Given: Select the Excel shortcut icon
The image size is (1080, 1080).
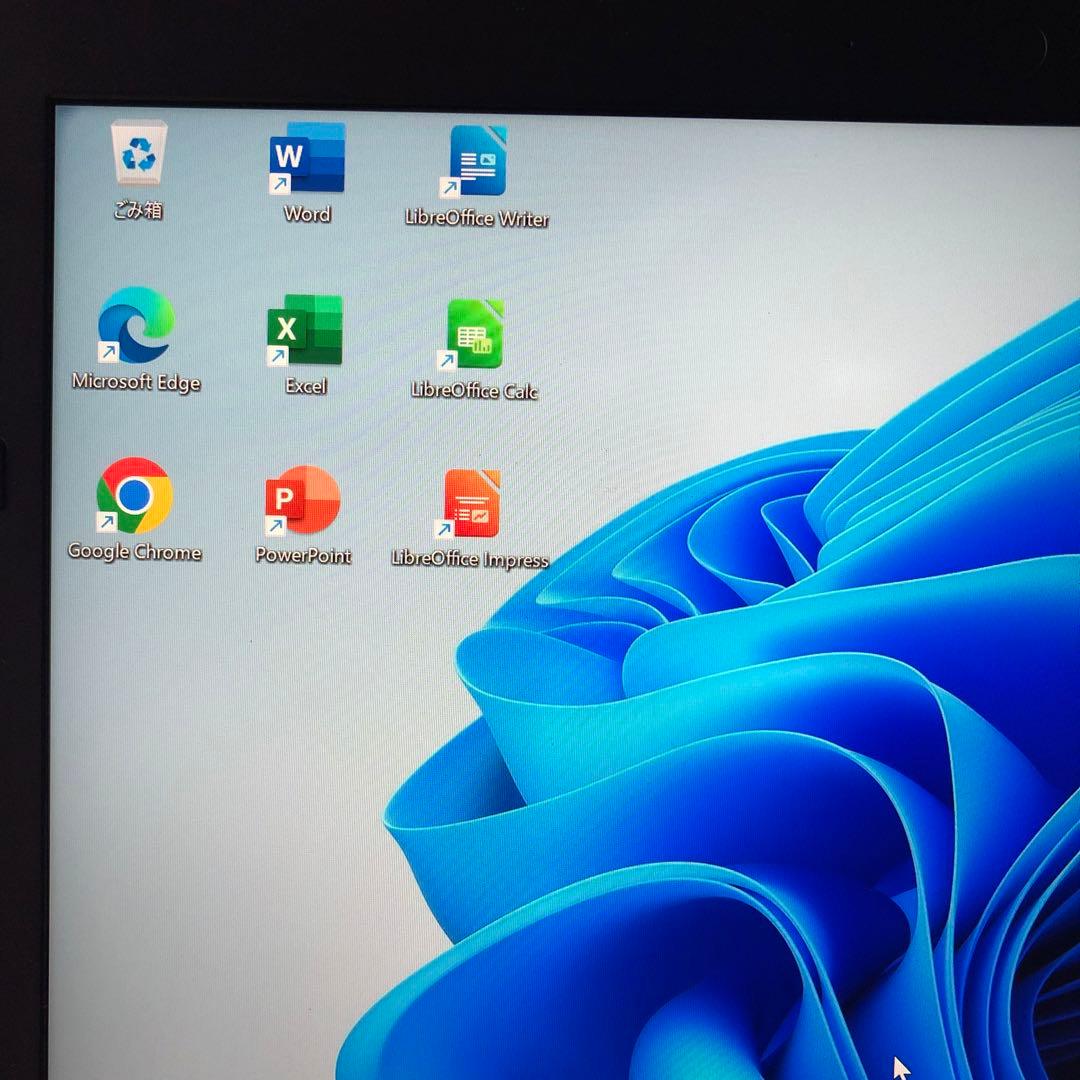Looking at the screenshot, I should click(x=304, y=330).
